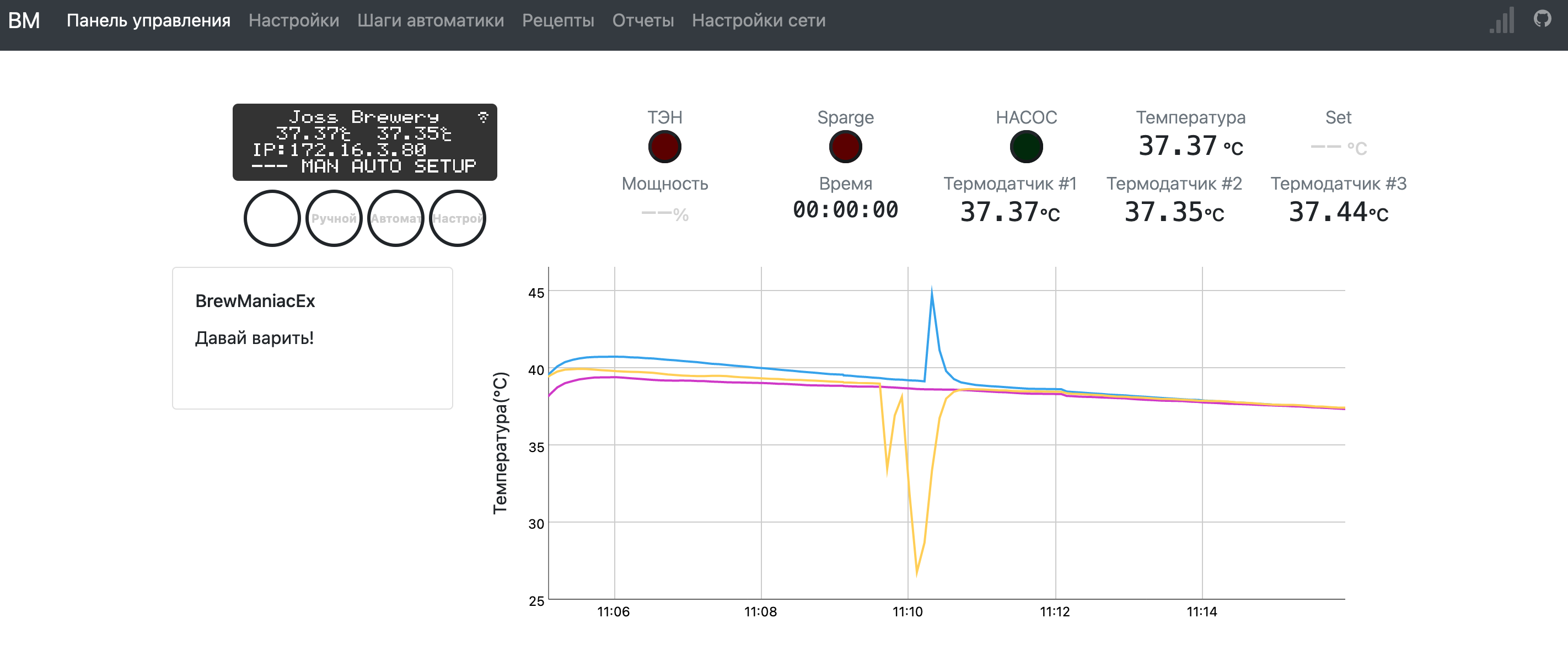This screenshot has height=645, width=1568.
Task: Open the Настройки menu item
Action: (x=294, y=21)
